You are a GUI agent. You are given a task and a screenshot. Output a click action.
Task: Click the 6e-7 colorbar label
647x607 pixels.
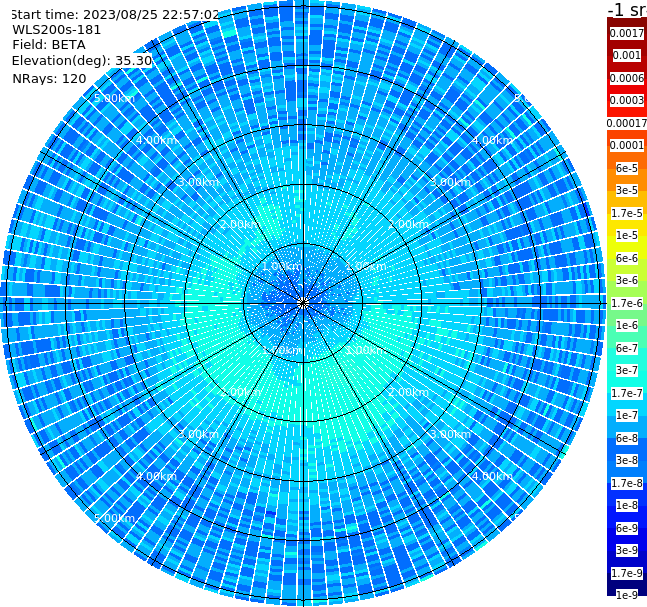[x=627, y=348]
